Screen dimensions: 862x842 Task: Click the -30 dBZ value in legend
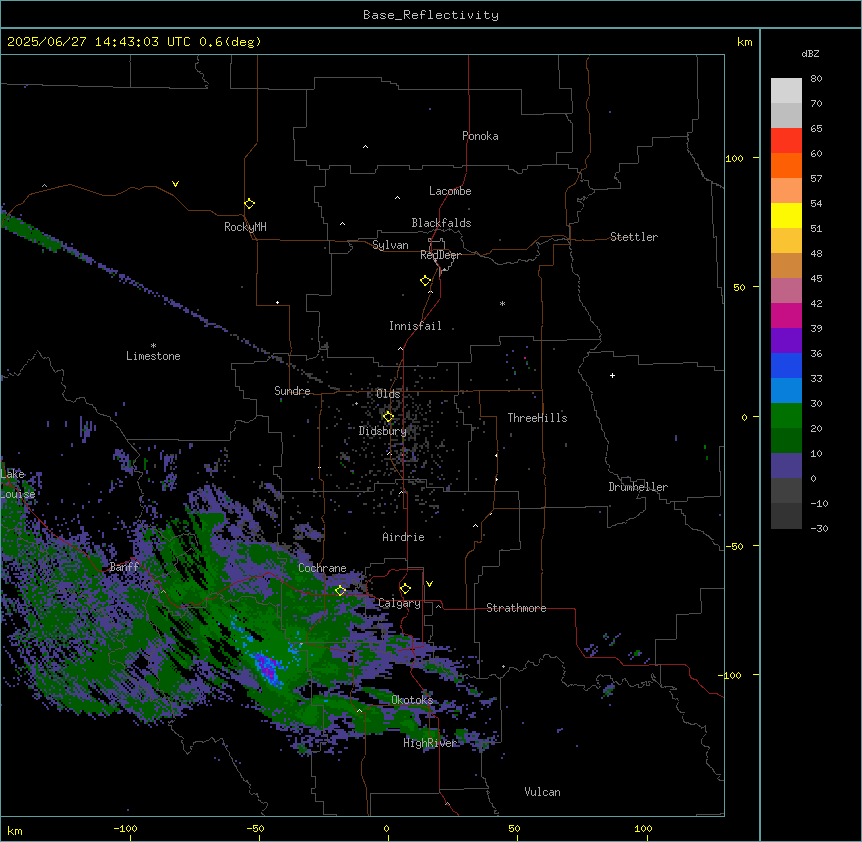click(x=819, y=528)
